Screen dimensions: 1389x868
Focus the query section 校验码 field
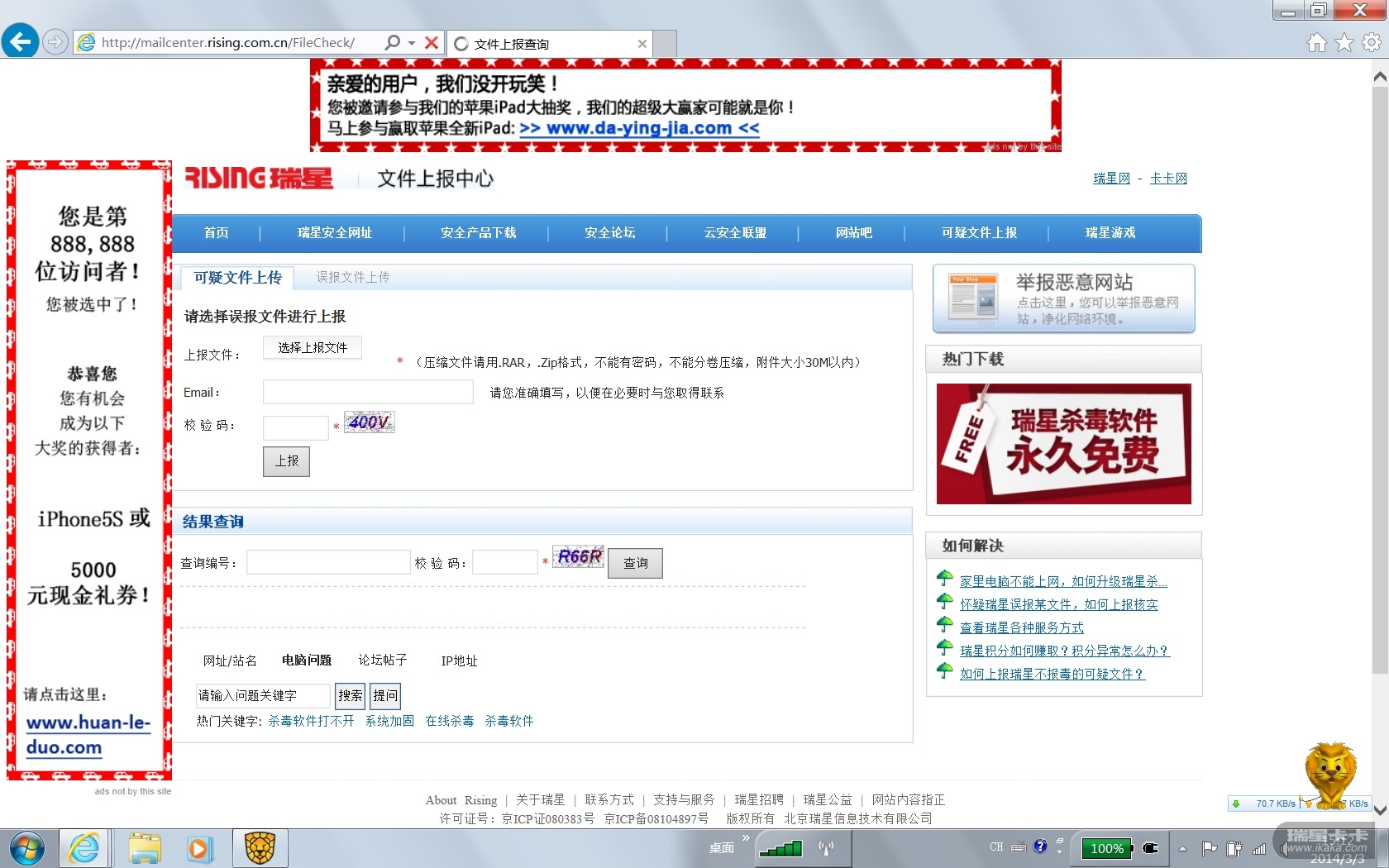coord(505,562)
